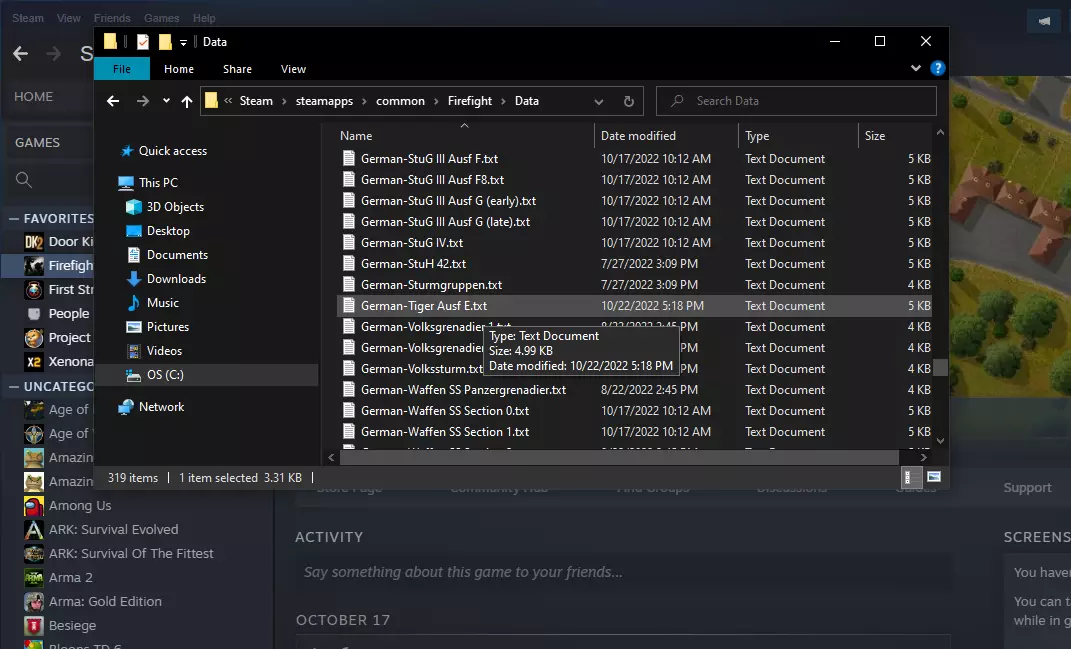Switch to Details view layout icon
The height and width of the screenshot is (649, 1071).
910,477
